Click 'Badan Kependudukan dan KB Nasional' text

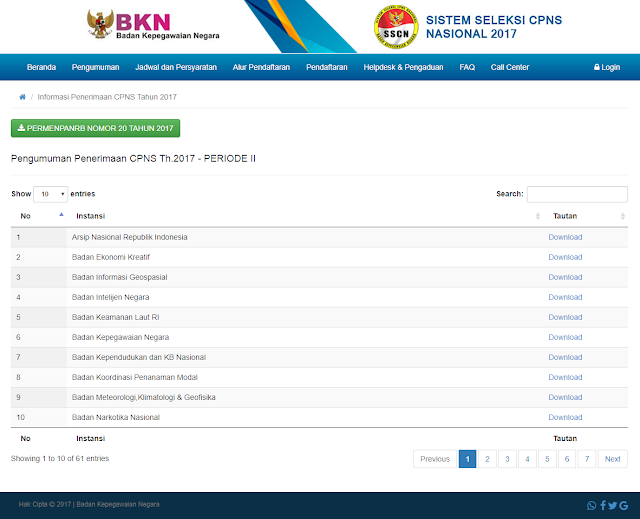tap(139, 357)
